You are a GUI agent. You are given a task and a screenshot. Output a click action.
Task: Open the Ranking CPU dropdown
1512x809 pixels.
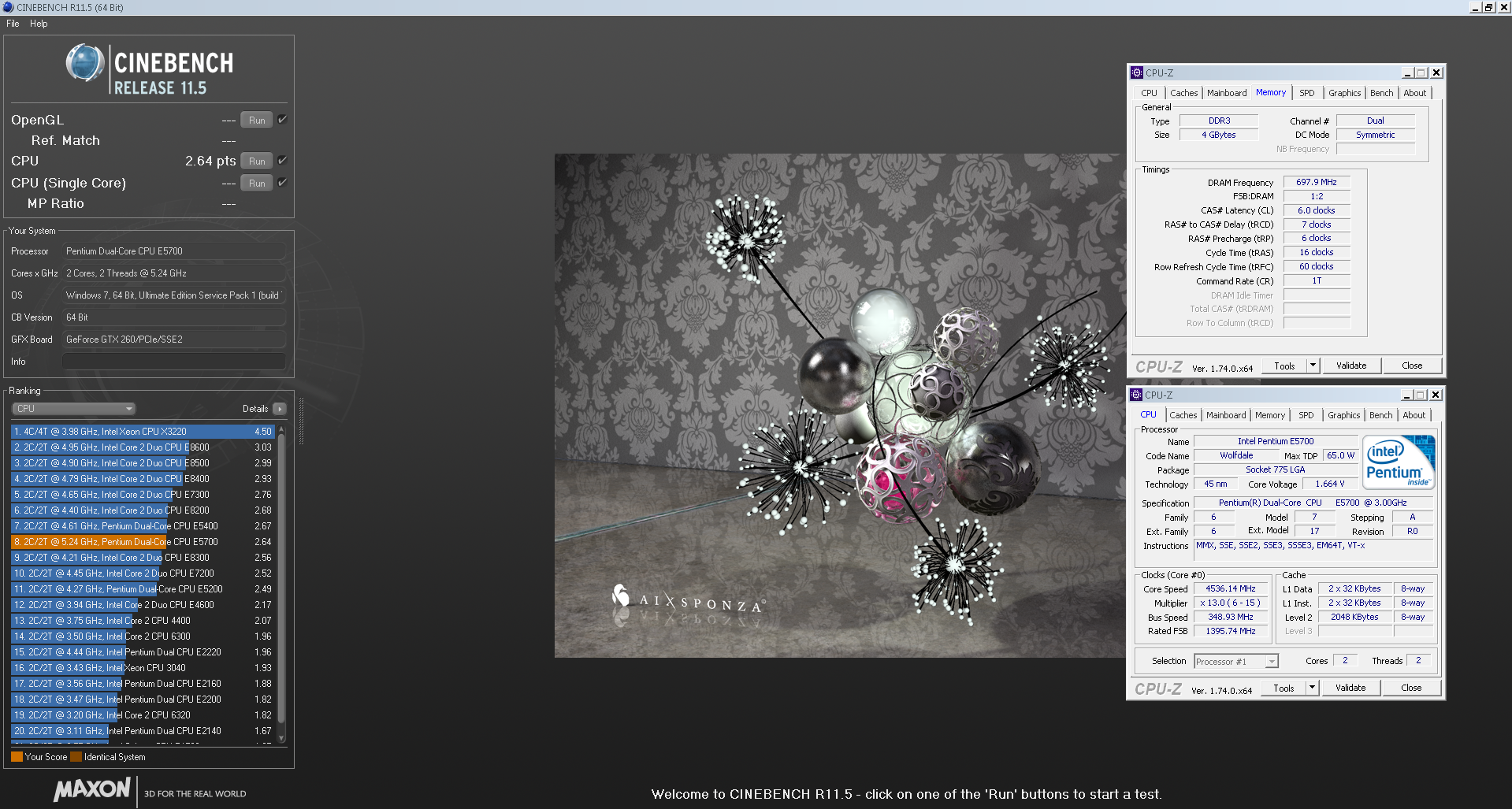[x=74, y=409]
